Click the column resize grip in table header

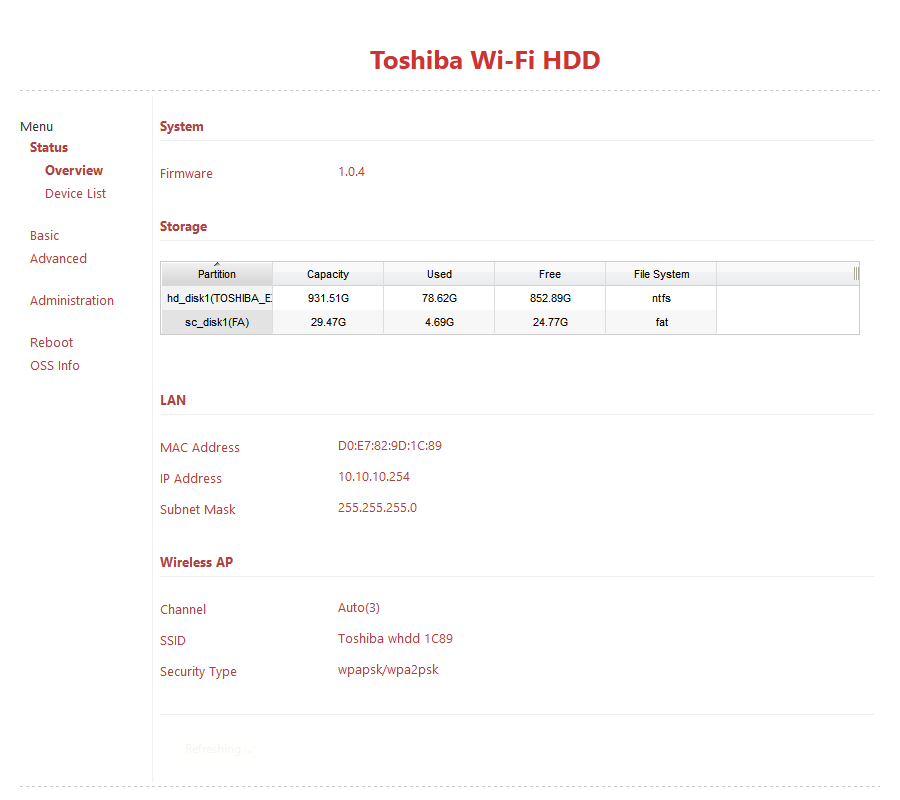856,274
